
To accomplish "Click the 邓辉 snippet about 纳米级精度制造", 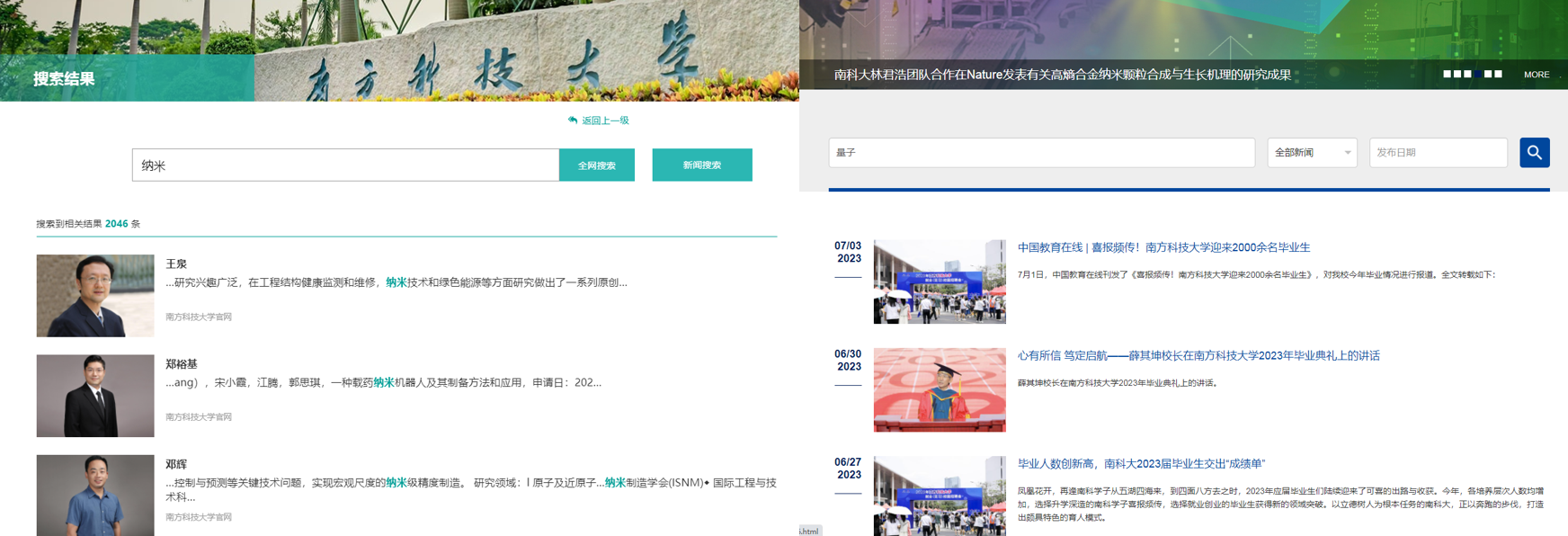I will click(x=471, y=490).
